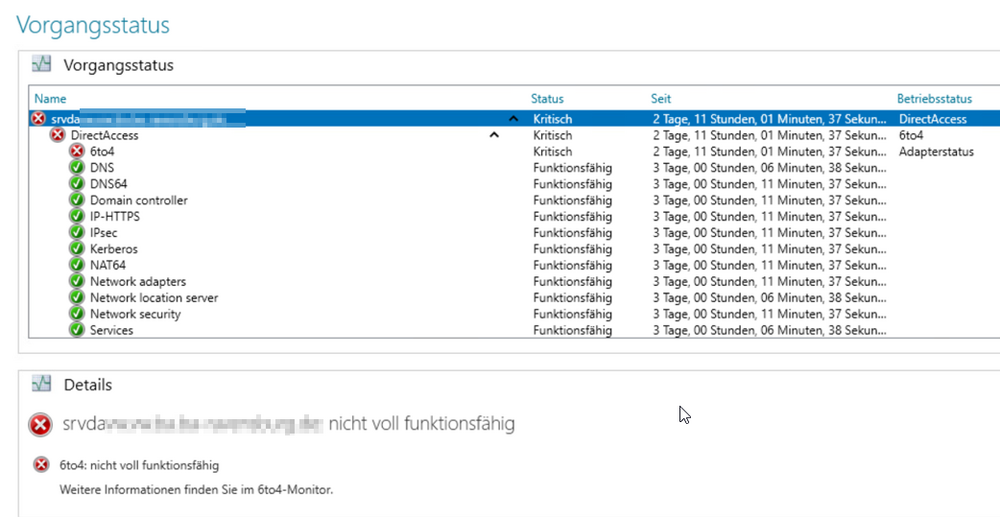Click the Details panel chart icon
The image size is (1000, 517).
click(41, 384)
